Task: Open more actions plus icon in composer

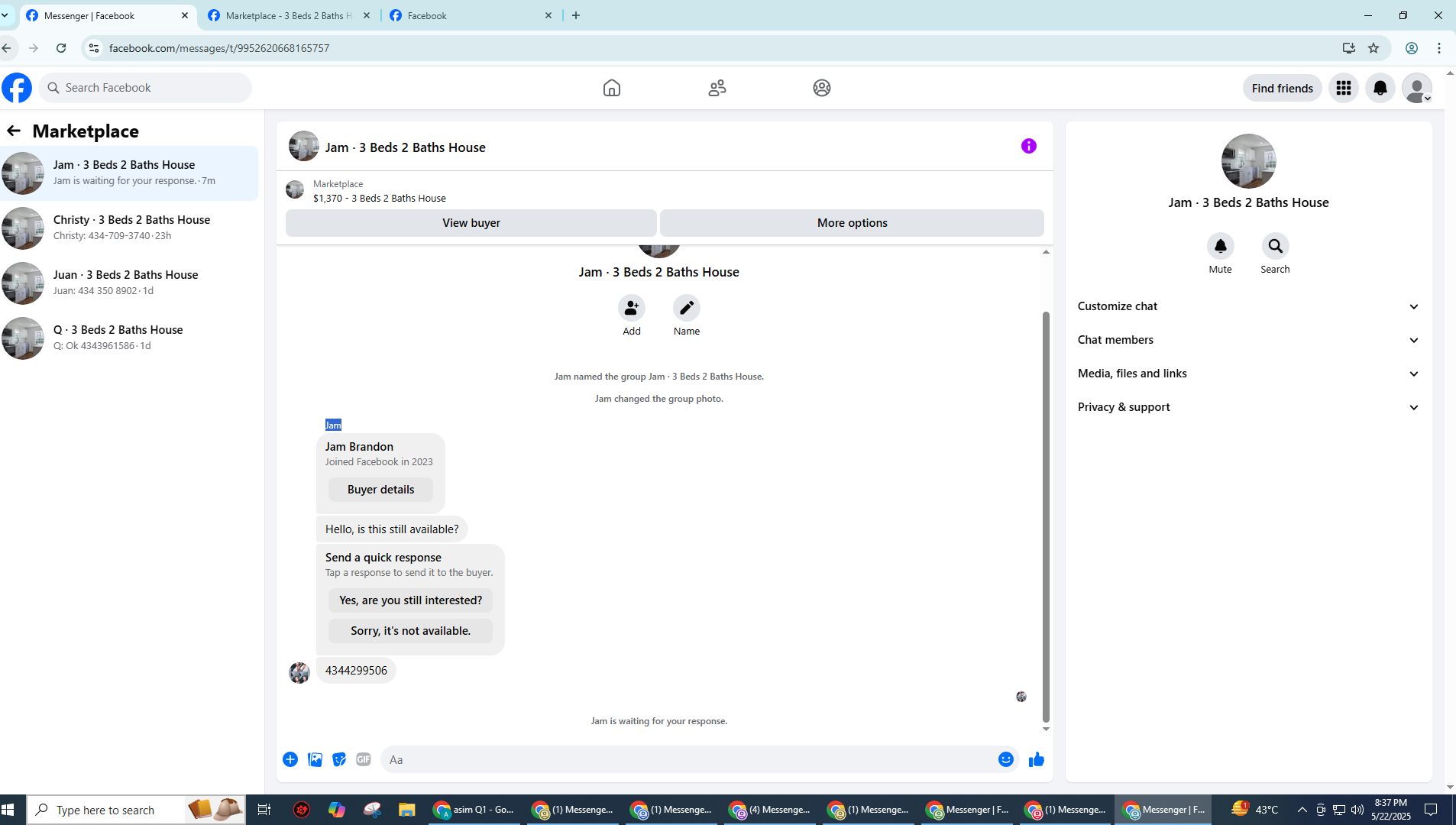Action: click(x=290, y=759)
